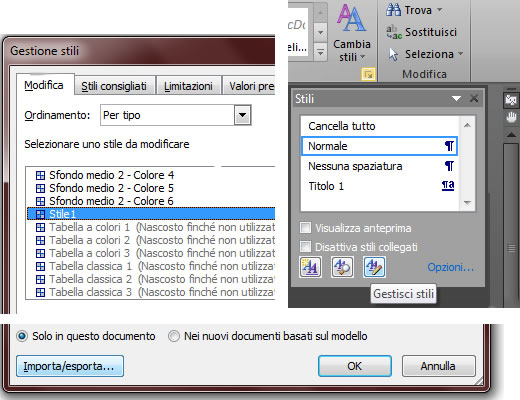Click the Gestisci stili icon button
520x400 pixels.
pos(374,267)
